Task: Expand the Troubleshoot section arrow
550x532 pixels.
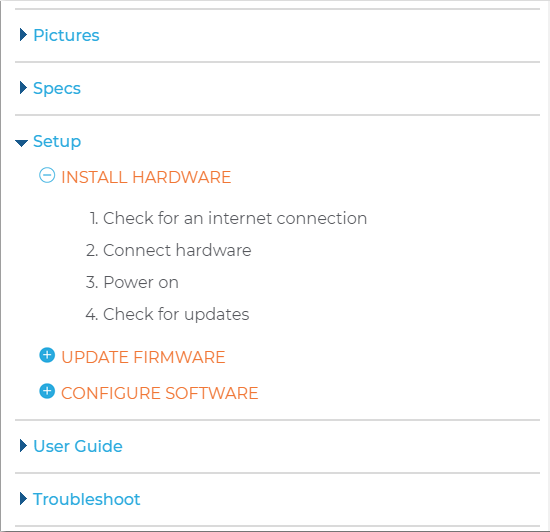Action: [23, 499]
